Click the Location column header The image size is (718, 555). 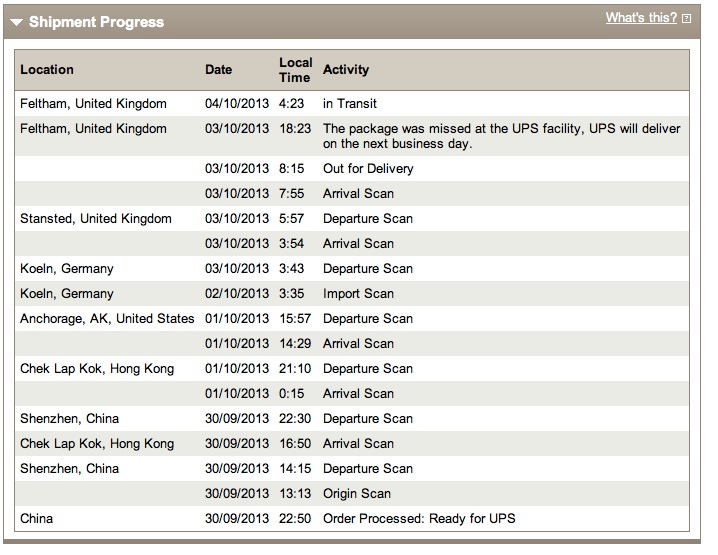point(47,70)
